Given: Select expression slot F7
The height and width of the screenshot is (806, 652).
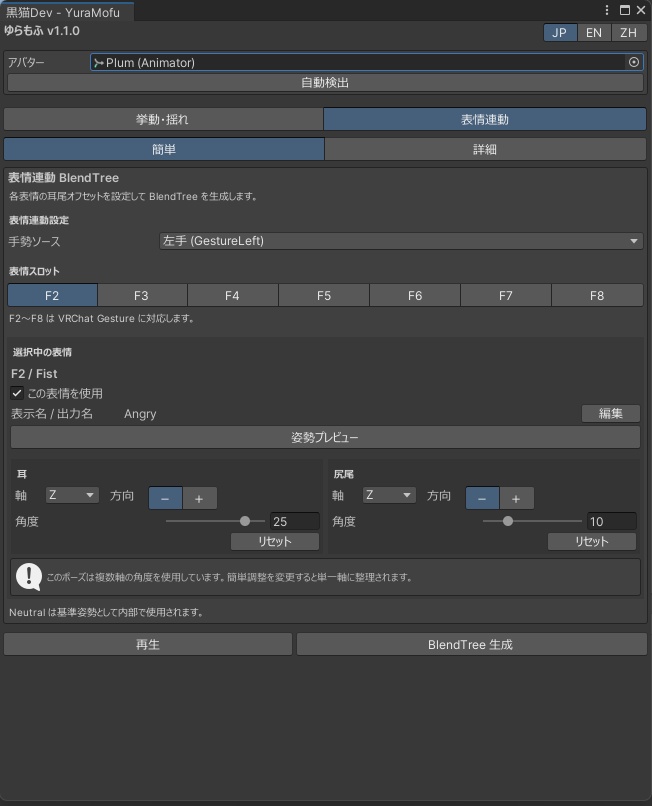Looking at the screenshot, I should 506,296.
